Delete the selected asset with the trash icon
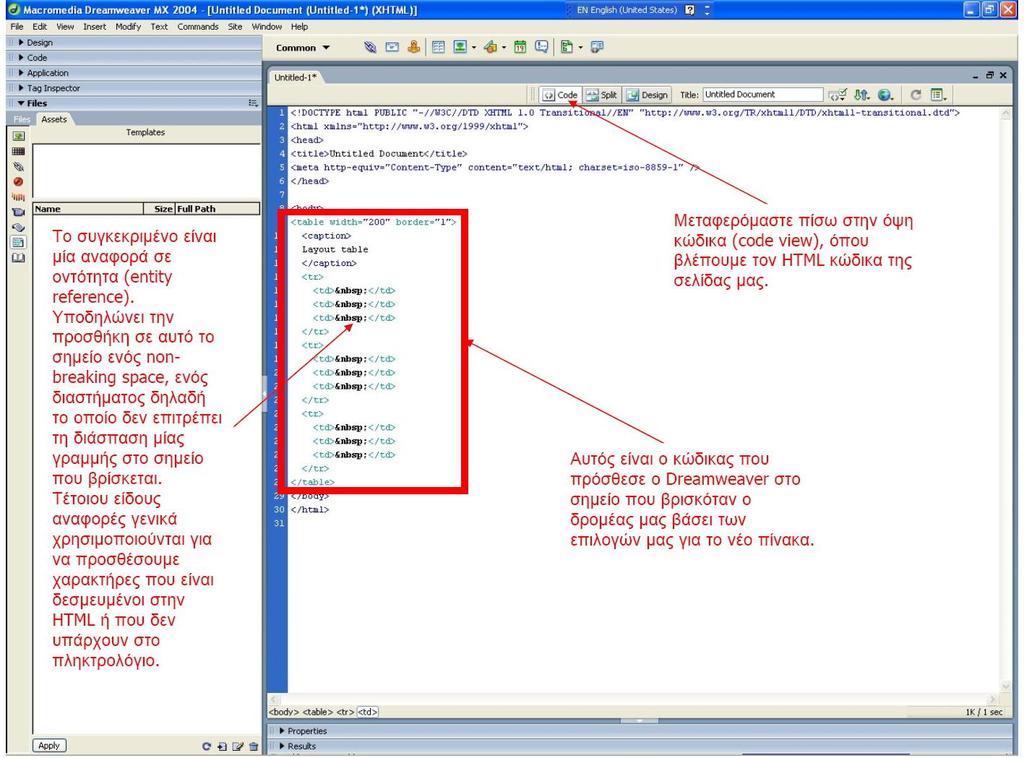The height and width of the screenshot is (758, 1024). click(253, 746)
